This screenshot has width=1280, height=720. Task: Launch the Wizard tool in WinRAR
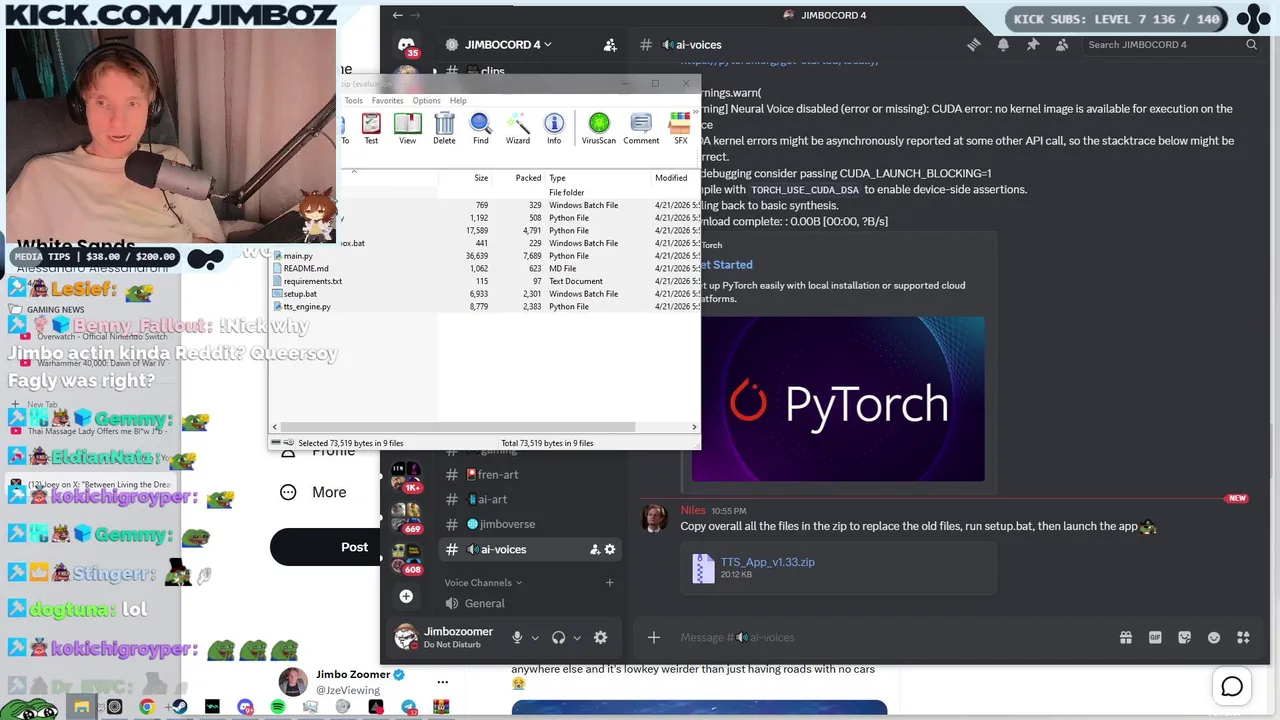(x=518, y=128)
